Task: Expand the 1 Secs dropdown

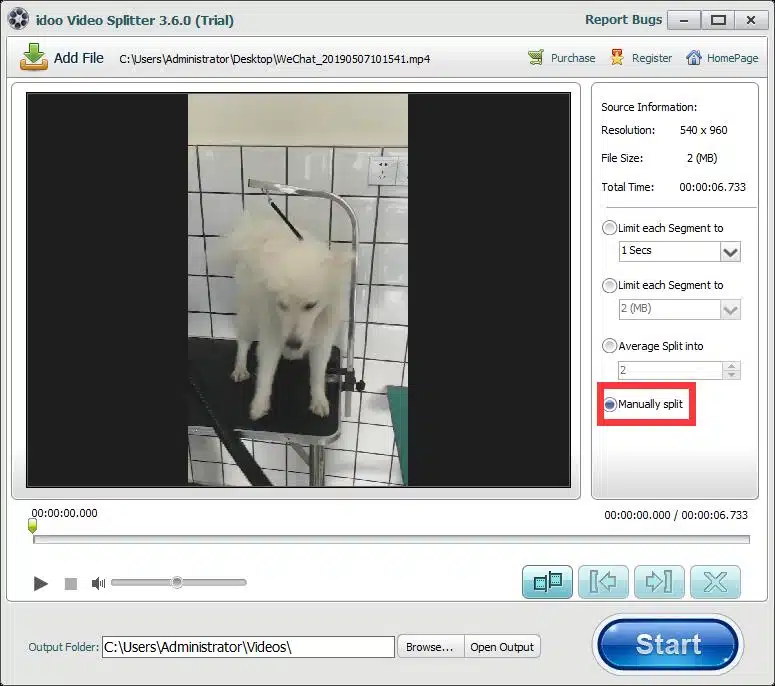Action: (730, 252)
